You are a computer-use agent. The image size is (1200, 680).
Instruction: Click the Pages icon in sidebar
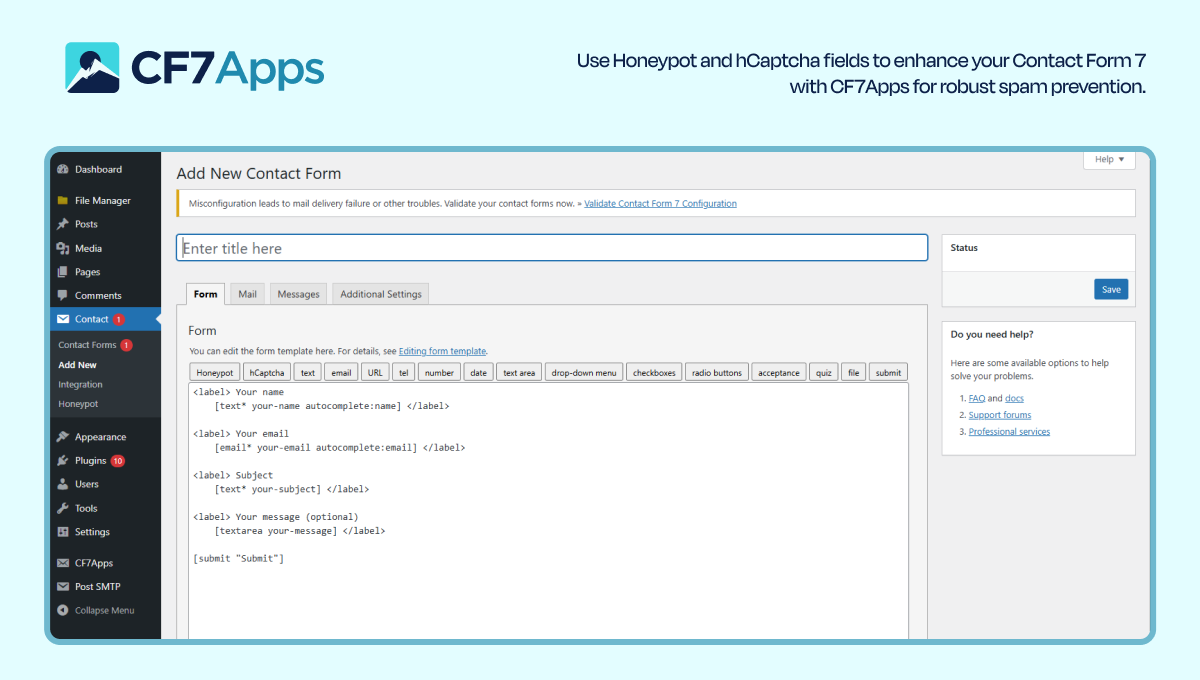(x=63, y=272)
